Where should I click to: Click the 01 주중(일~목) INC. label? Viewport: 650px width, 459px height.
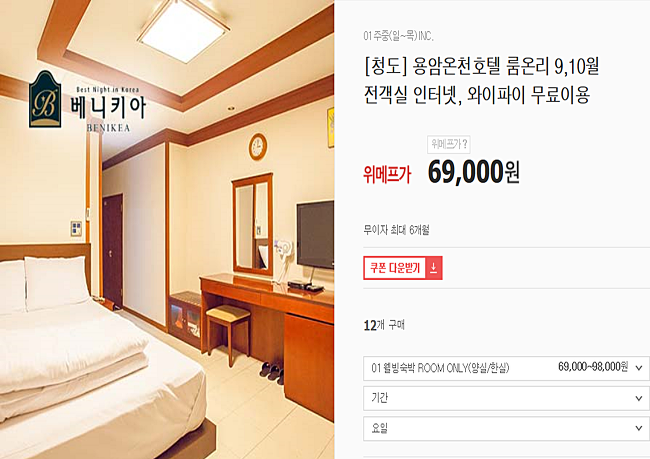[x=398, y=36]
